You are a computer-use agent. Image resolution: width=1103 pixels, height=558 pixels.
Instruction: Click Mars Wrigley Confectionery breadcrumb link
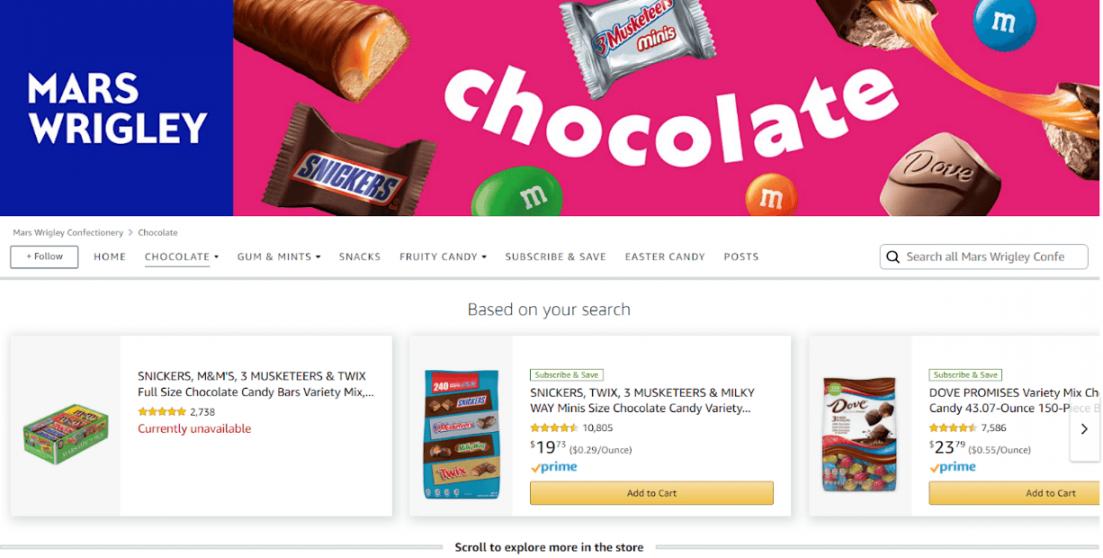point(68,232)
